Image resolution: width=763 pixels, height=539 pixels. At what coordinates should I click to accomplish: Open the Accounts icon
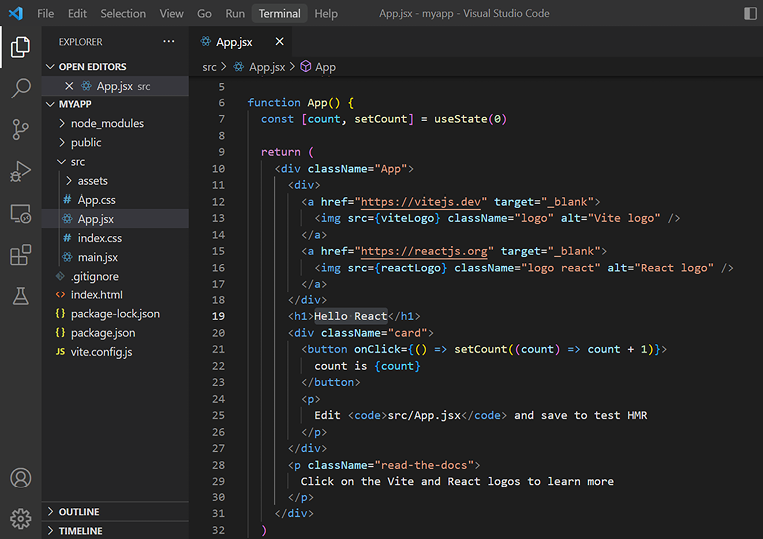20,477
